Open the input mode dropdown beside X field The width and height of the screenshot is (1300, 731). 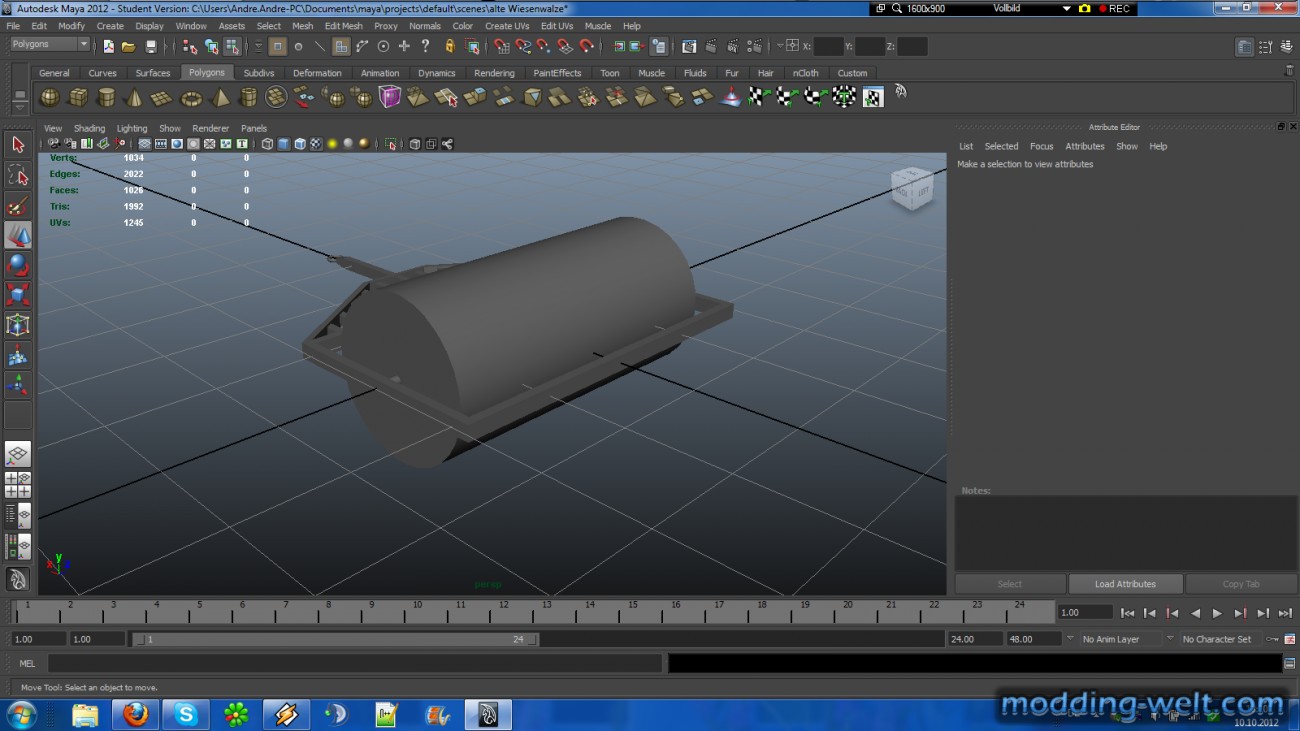click(779, 46)
